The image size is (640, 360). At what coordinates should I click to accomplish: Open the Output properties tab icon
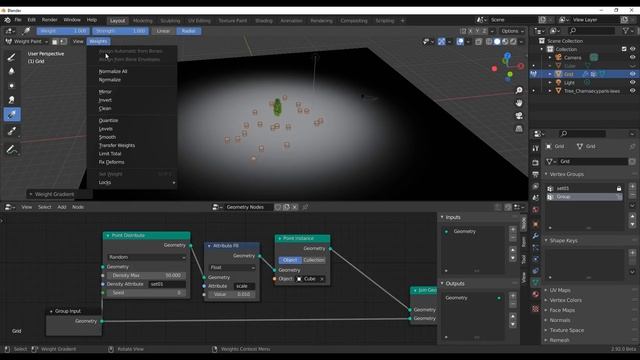point(536,174)
